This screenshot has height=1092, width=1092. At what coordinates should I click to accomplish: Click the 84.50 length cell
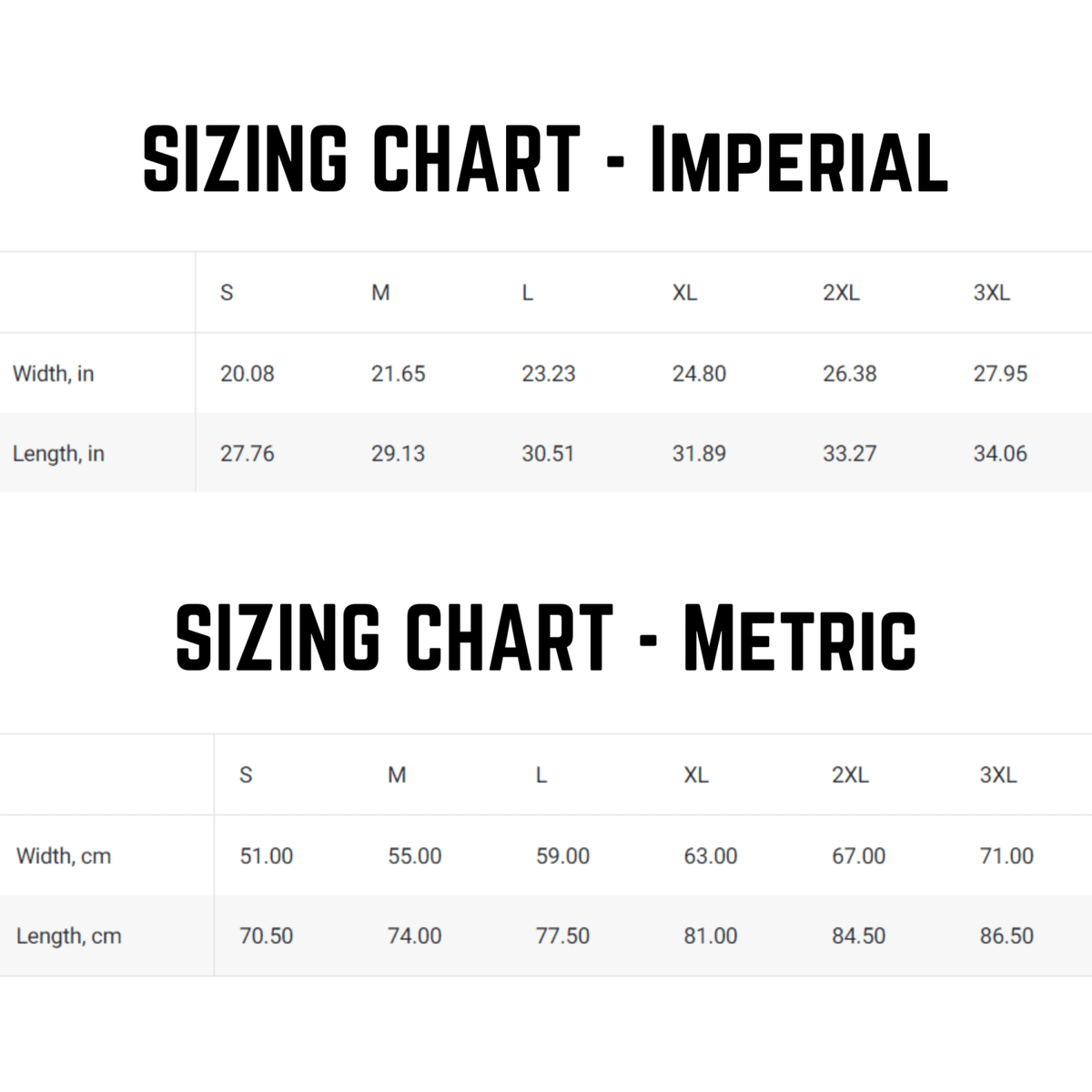point(858,936)
